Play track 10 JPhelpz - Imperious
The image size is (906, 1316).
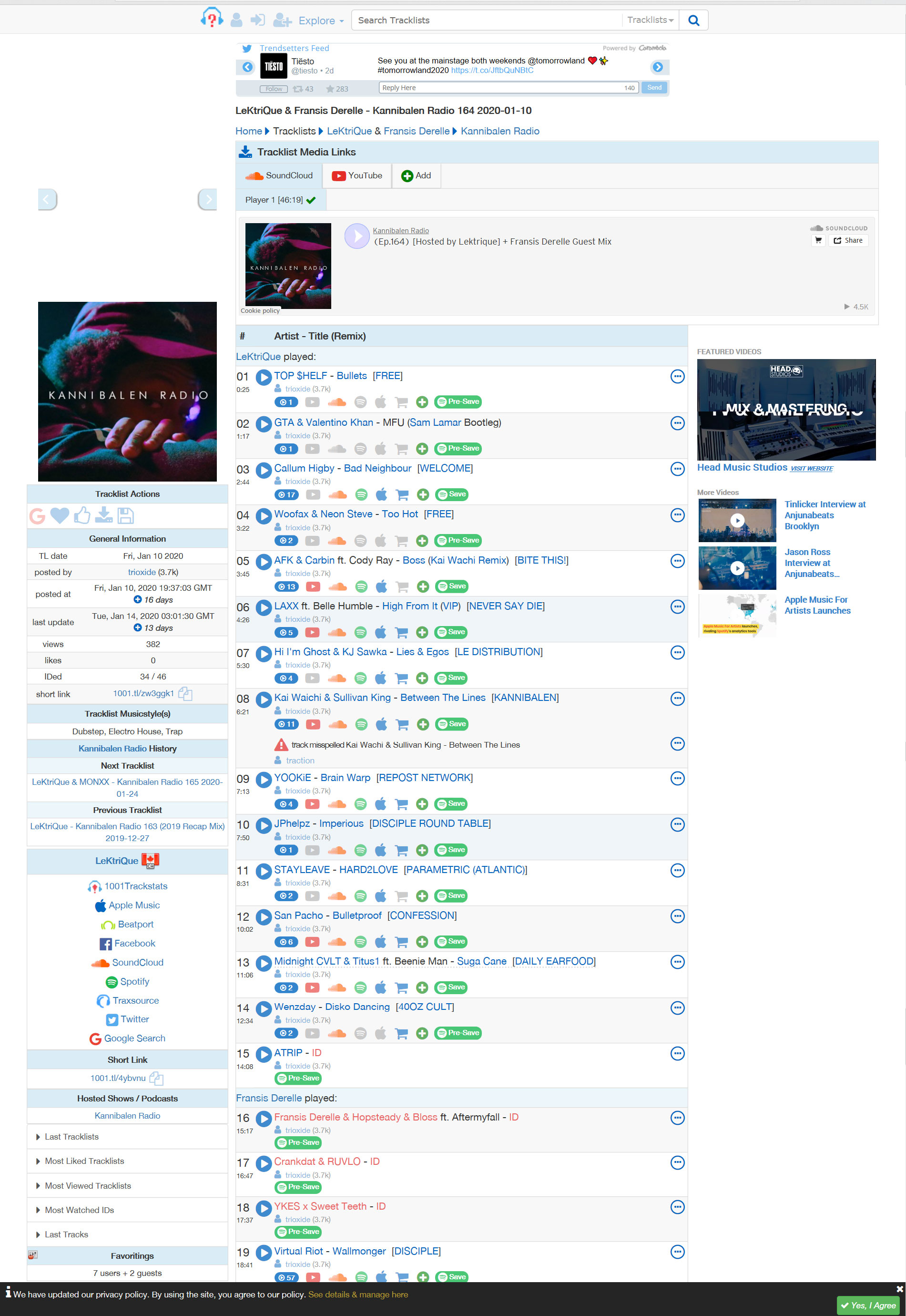pos(264,825)
